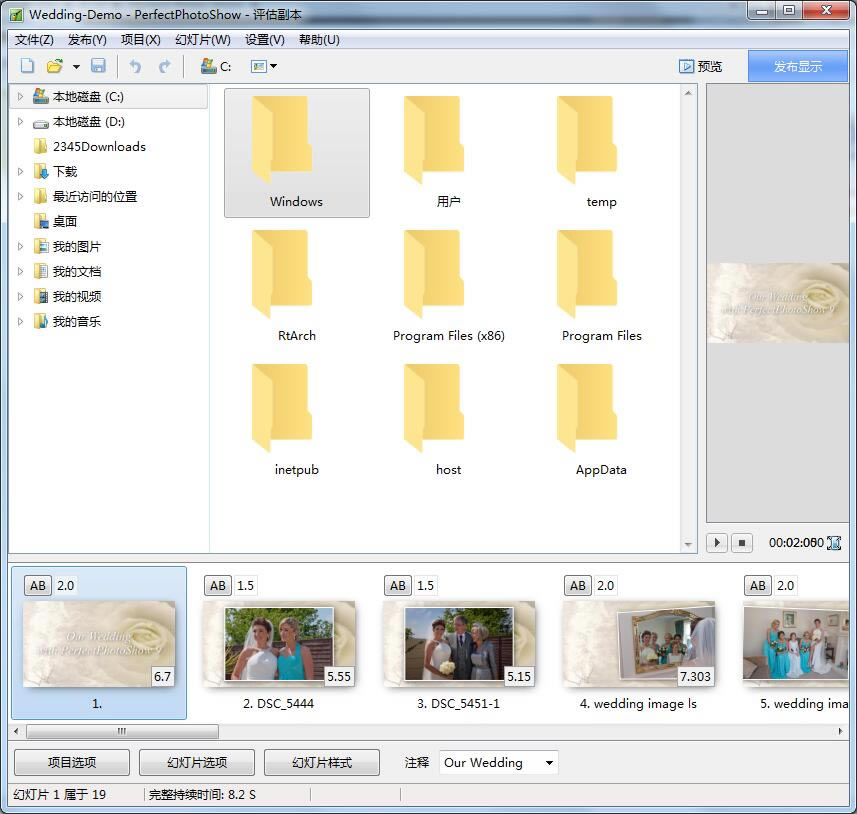This screenshot has width=857, height=814.
Task: Toggle the AB transition on slide DSC_5451-1
Action: coord(398,585)
